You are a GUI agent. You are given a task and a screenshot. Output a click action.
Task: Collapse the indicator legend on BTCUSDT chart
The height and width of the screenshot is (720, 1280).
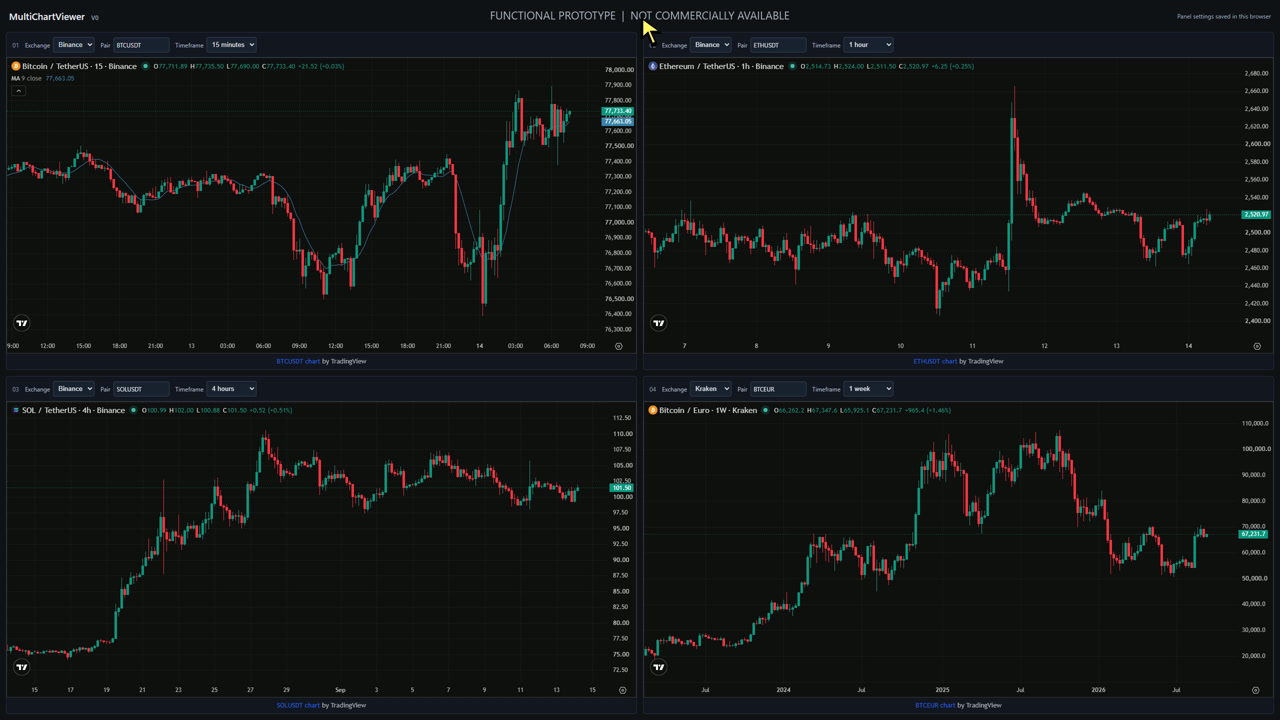18,90
